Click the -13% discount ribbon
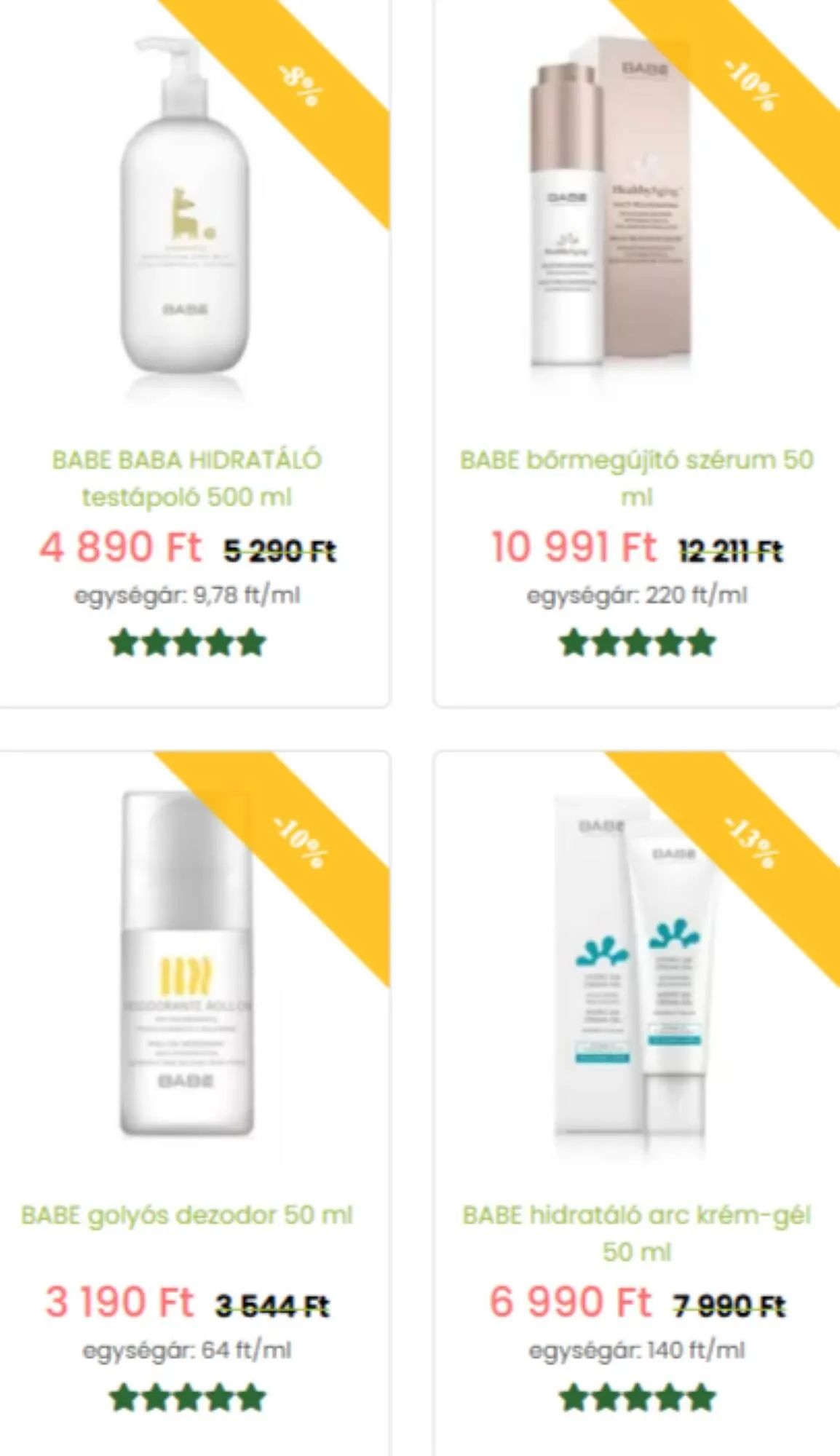The width and height of the screenshot is (840, 1456). coord(751,842)
